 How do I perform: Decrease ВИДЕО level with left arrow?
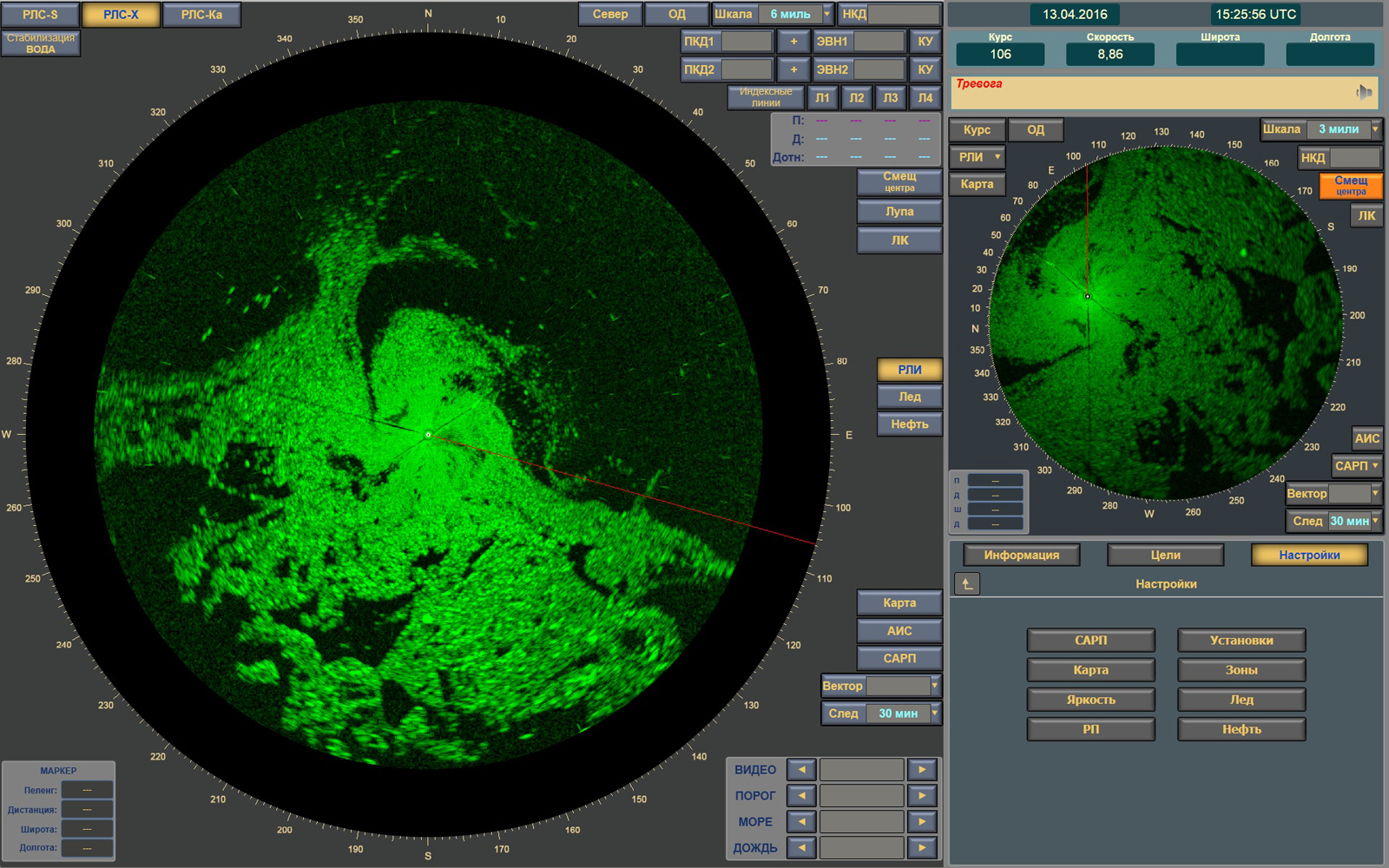801,770
